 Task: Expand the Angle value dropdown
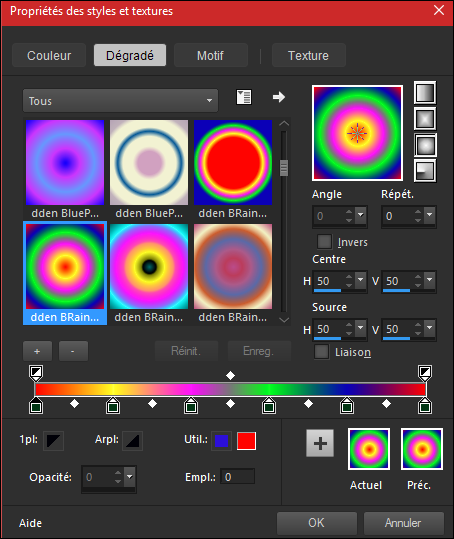(x=361, y=215)
